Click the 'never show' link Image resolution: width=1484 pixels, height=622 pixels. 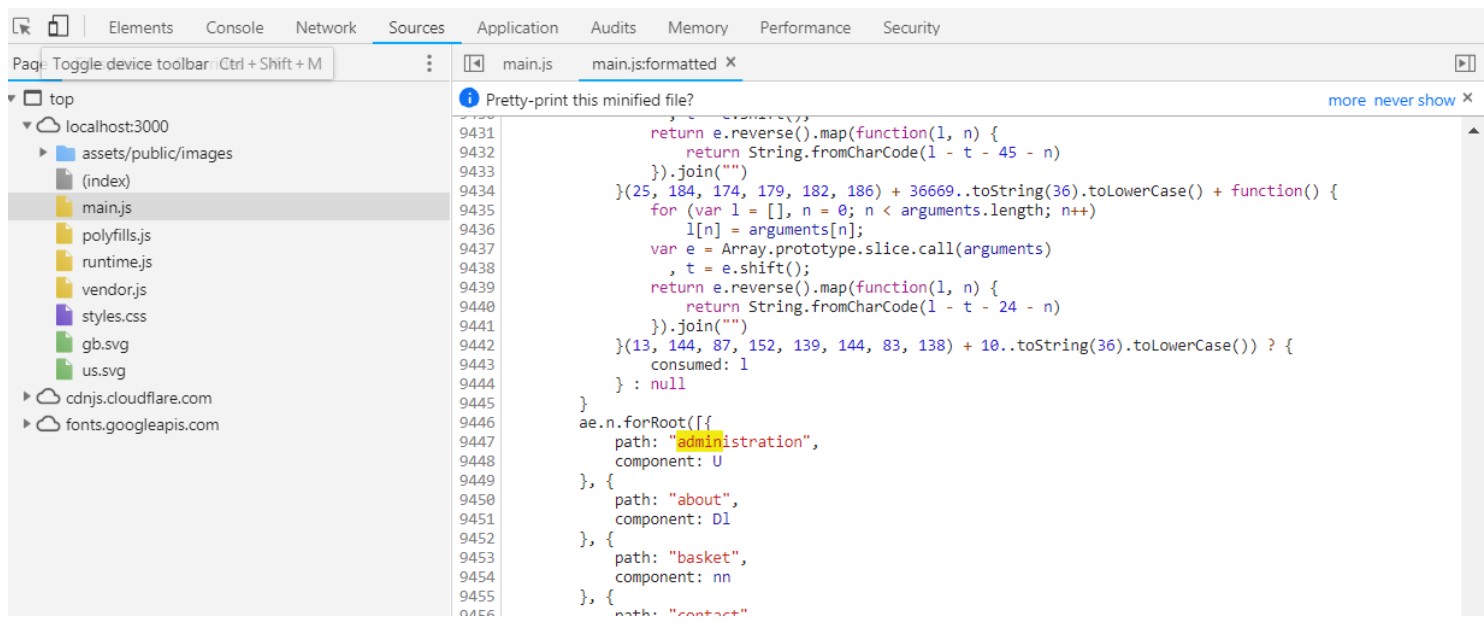click(1414, 100)
